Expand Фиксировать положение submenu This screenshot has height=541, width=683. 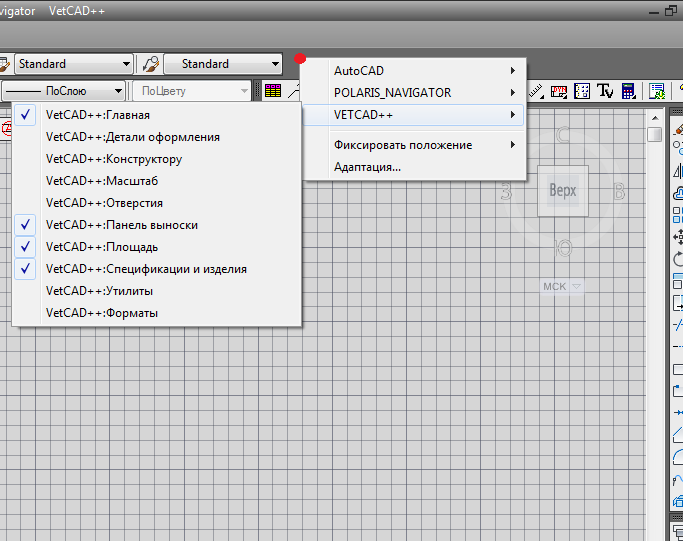414,145
